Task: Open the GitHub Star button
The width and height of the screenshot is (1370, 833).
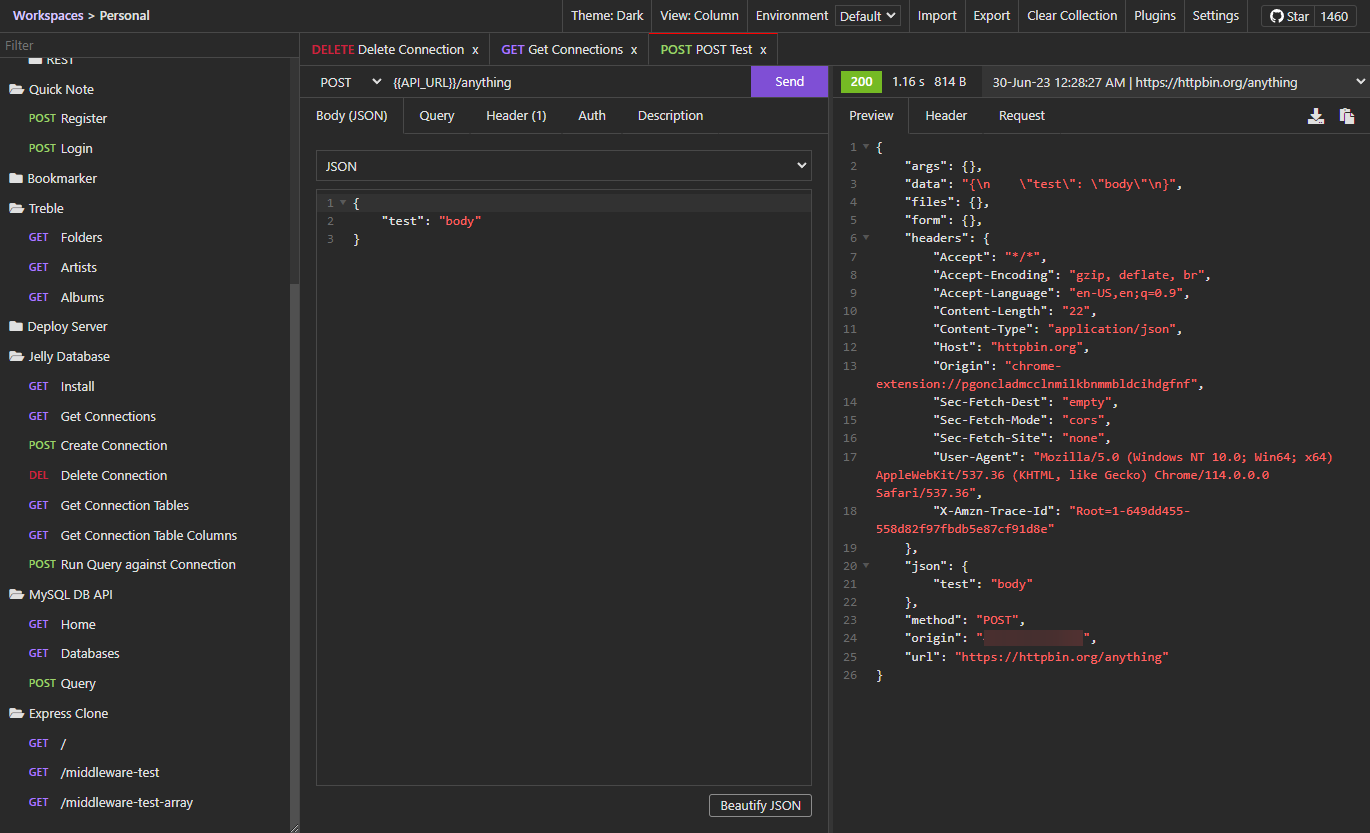Action: [x=1288, y=16]
